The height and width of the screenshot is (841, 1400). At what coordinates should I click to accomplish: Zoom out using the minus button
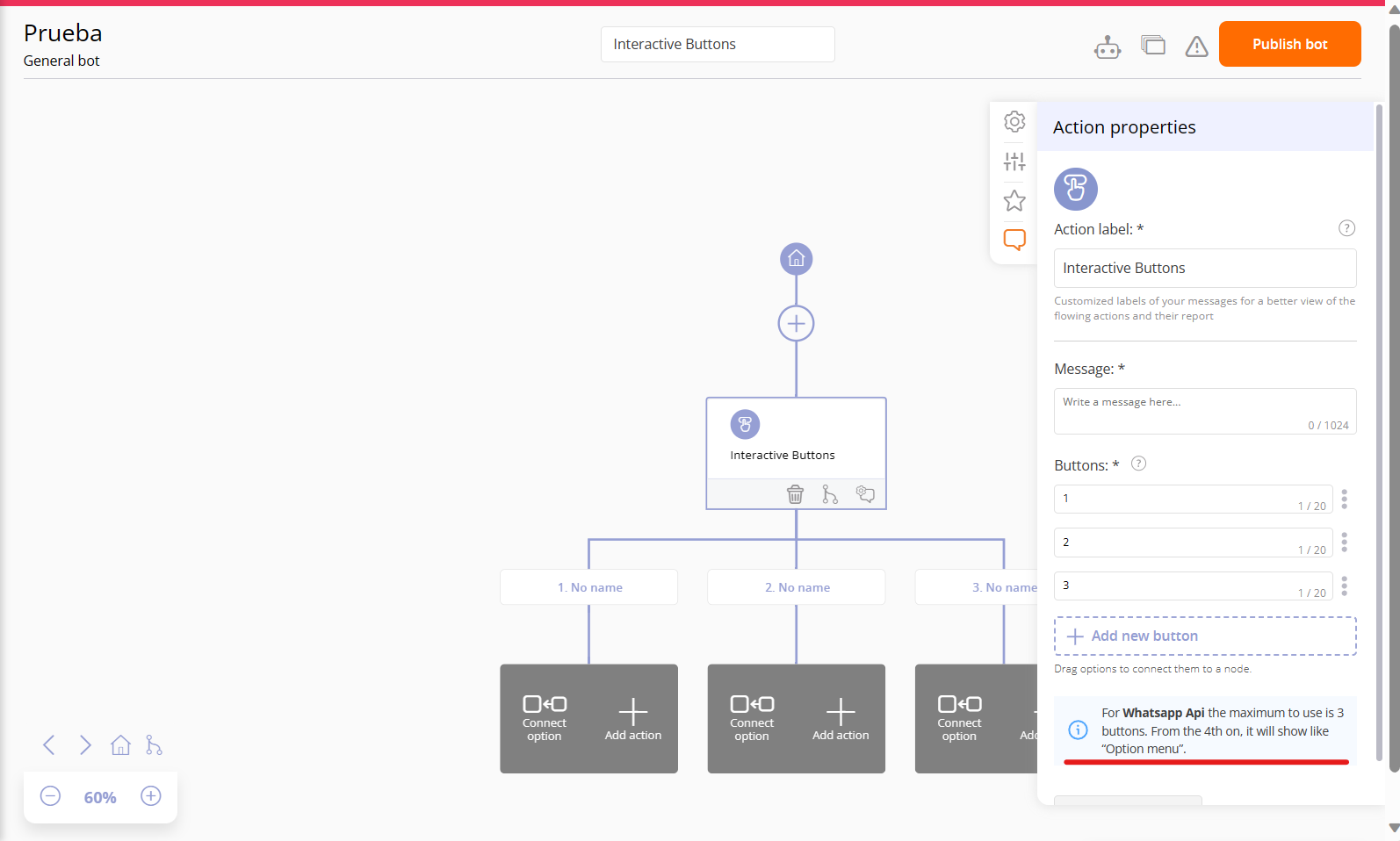click(x=51, y=796)
